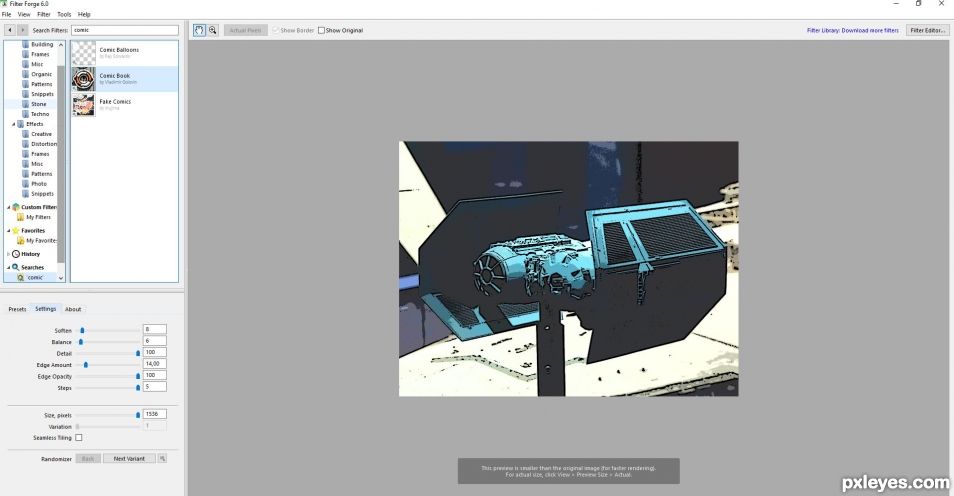Viewport: 954px width, 496px height.
Task: Click the Photo effects folder icon
Action: coord(26,184)
